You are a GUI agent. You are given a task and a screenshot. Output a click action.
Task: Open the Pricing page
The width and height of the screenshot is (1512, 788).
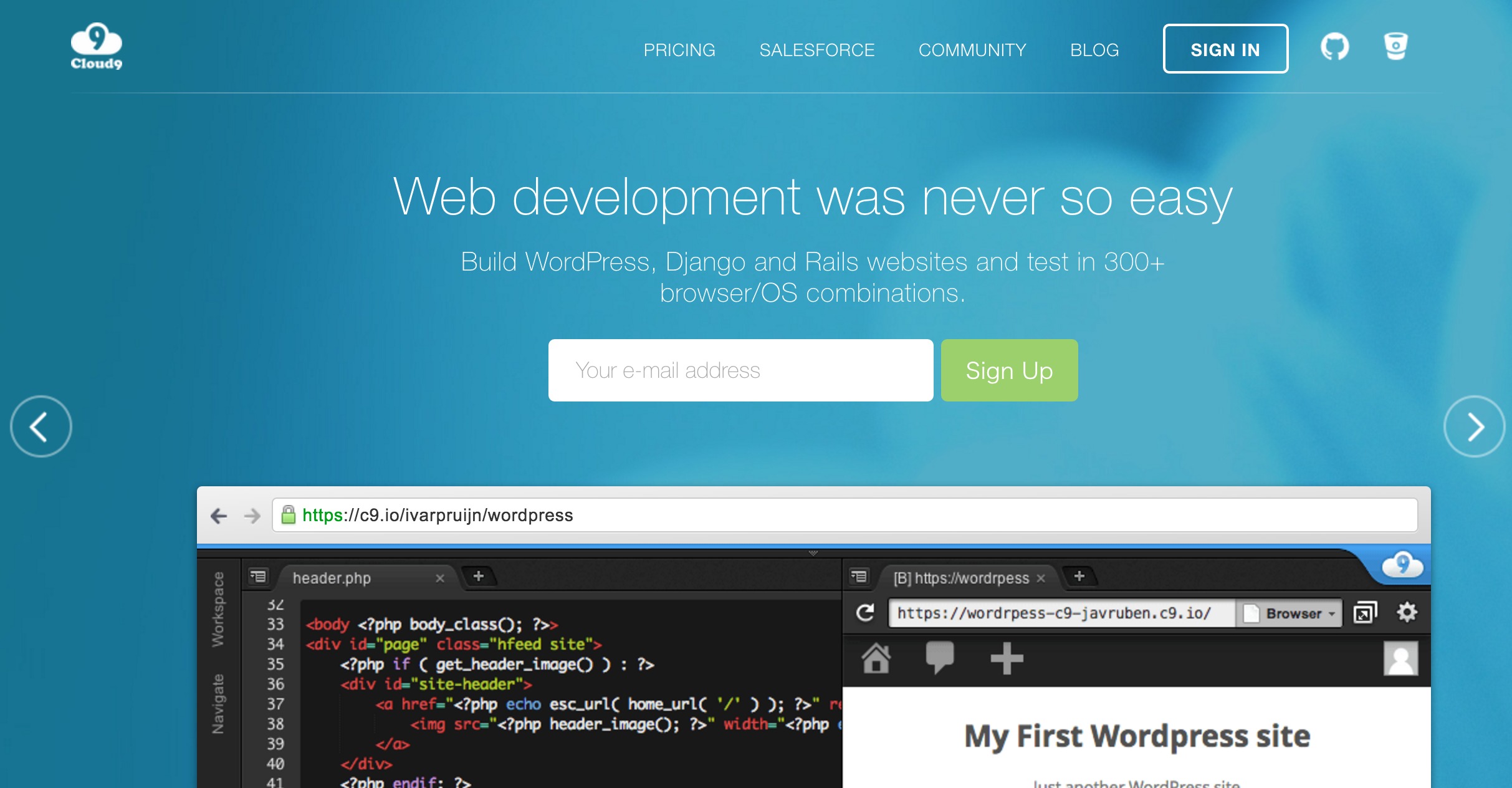tap(679, 50)
